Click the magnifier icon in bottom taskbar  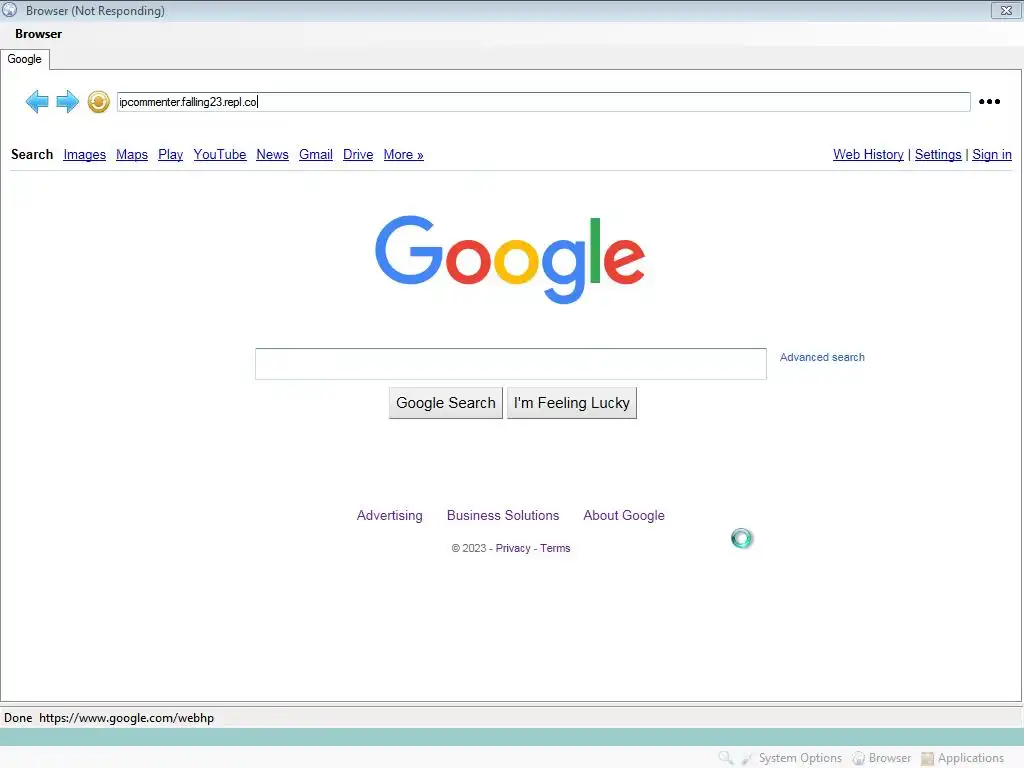click(x=725, y=758)
